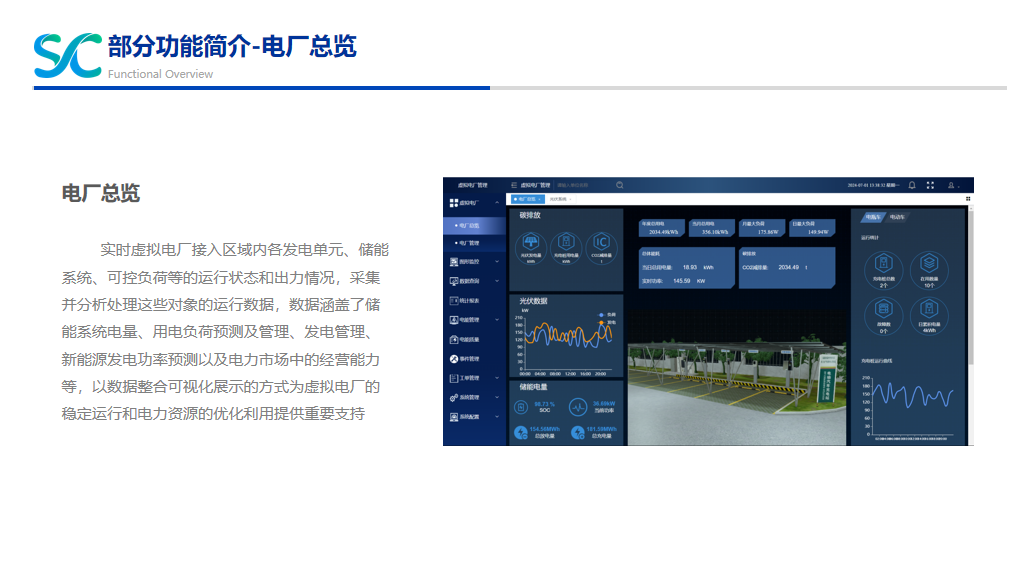Click the SOC battery icon
This screenshot has height=581, width=1031.
tap(521, 407)
